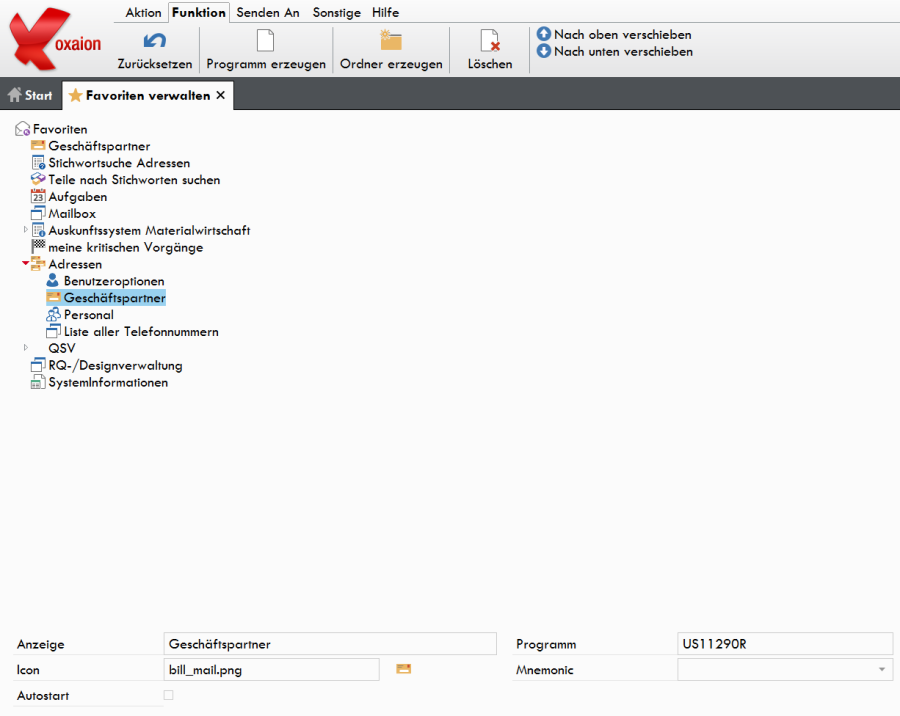900x716 pixels.
Task: Click the Anzeige text field
Action: tap(330, 644)
